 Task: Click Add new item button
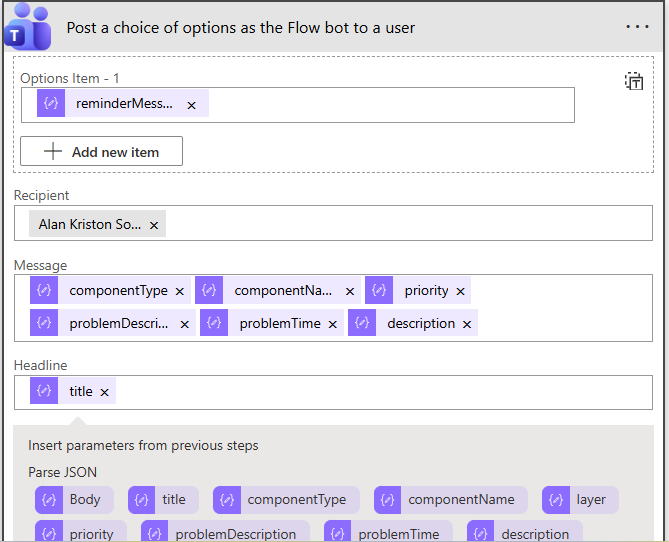(x=101, y=151)
